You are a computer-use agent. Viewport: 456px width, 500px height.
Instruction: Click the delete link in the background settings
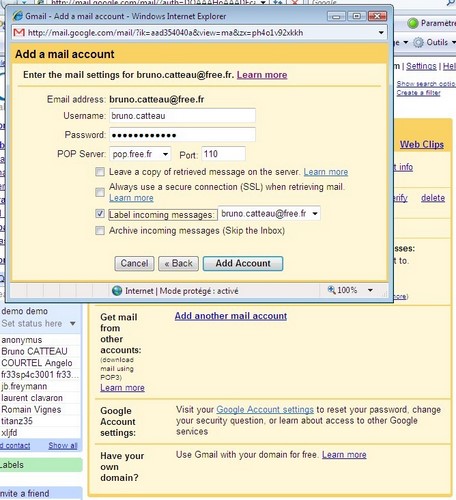pos(433,198)
